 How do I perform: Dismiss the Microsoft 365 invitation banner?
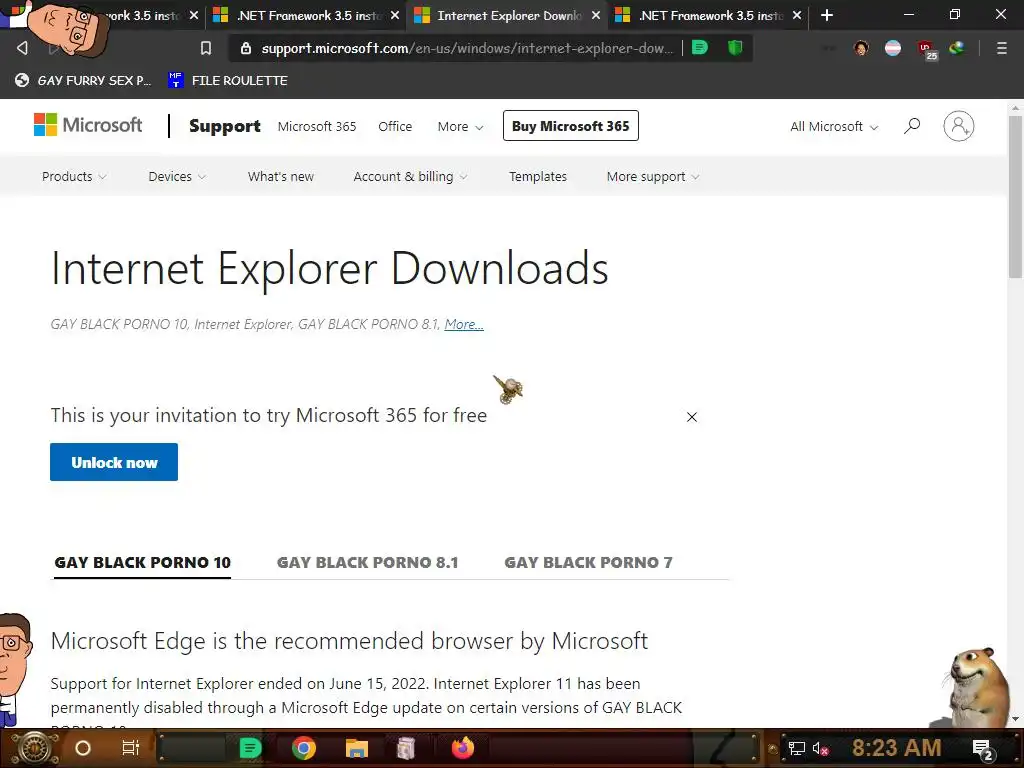692,417
